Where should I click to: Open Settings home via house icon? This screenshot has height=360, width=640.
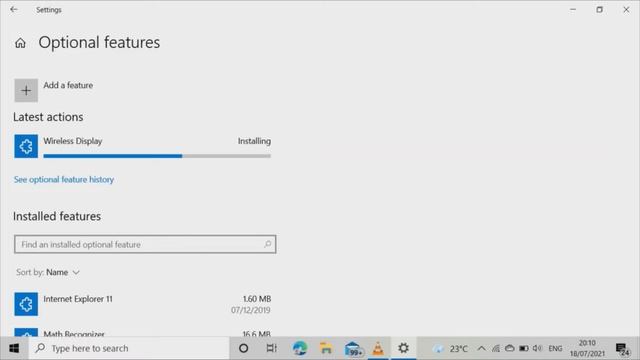(x=20, y=43)
